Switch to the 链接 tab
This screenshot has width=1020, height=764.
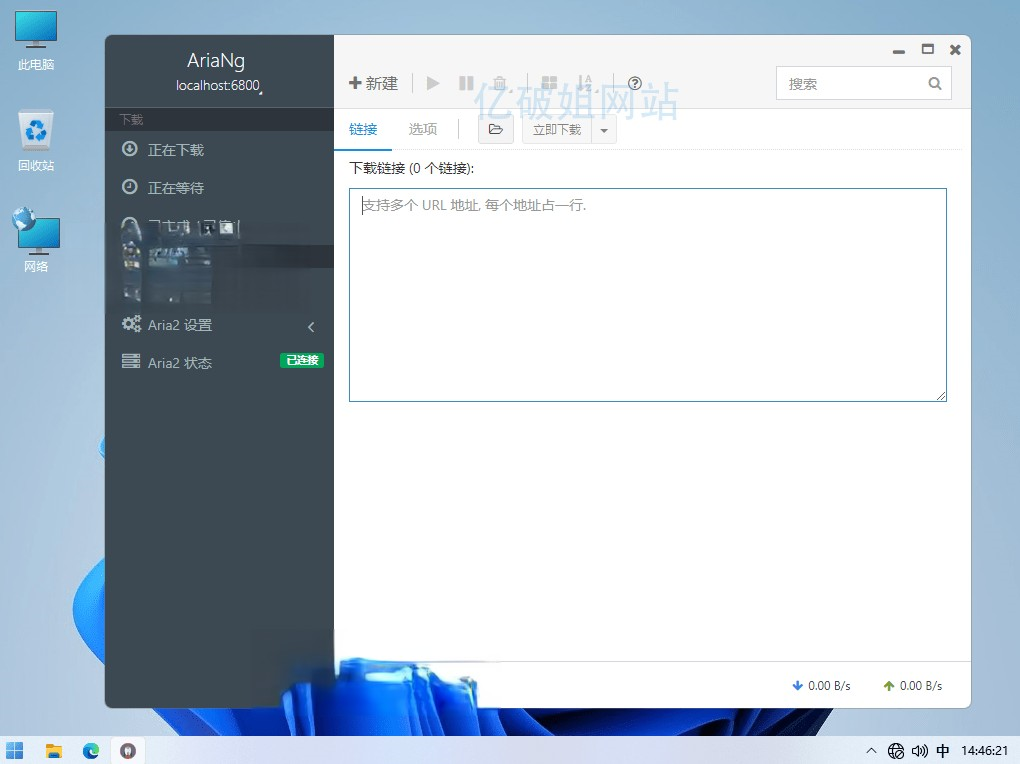click(363, 130)
